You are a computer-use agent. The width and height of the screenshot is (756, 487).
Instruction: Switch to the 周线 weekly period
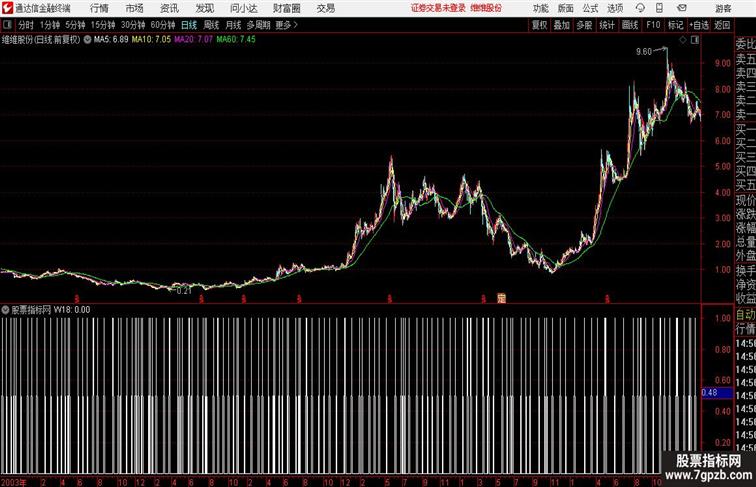point(211,25)
